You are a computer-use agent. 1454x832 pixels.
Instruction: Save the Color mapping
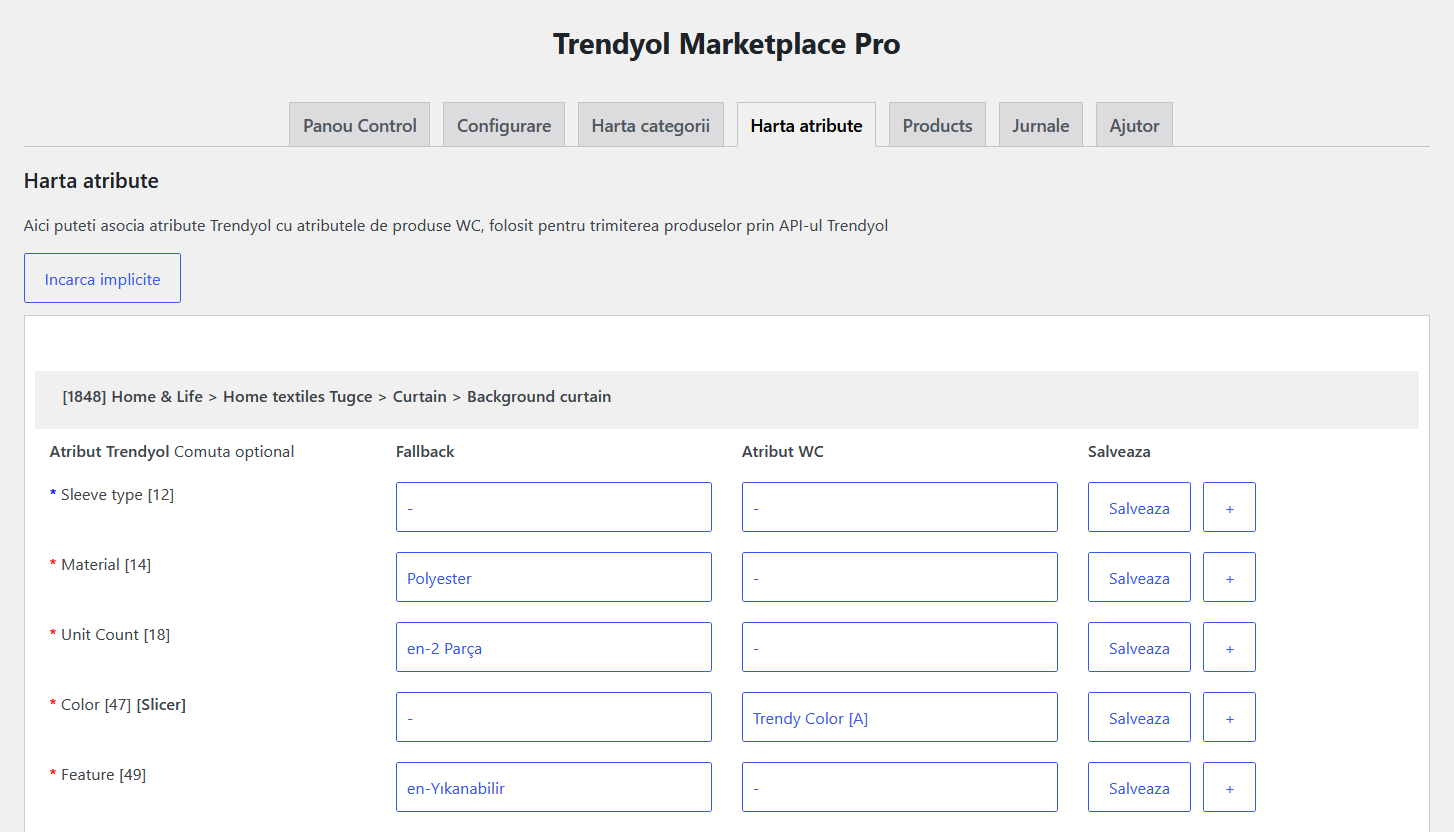pyautogui.click(x=1139, y=717)
